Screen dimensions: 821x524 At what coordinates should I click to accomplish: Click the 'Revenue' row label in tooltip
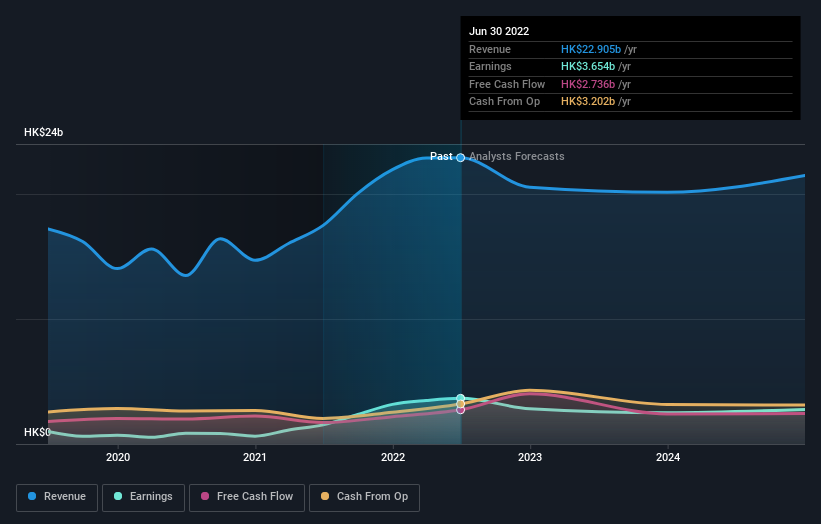[x=490, y=49]
